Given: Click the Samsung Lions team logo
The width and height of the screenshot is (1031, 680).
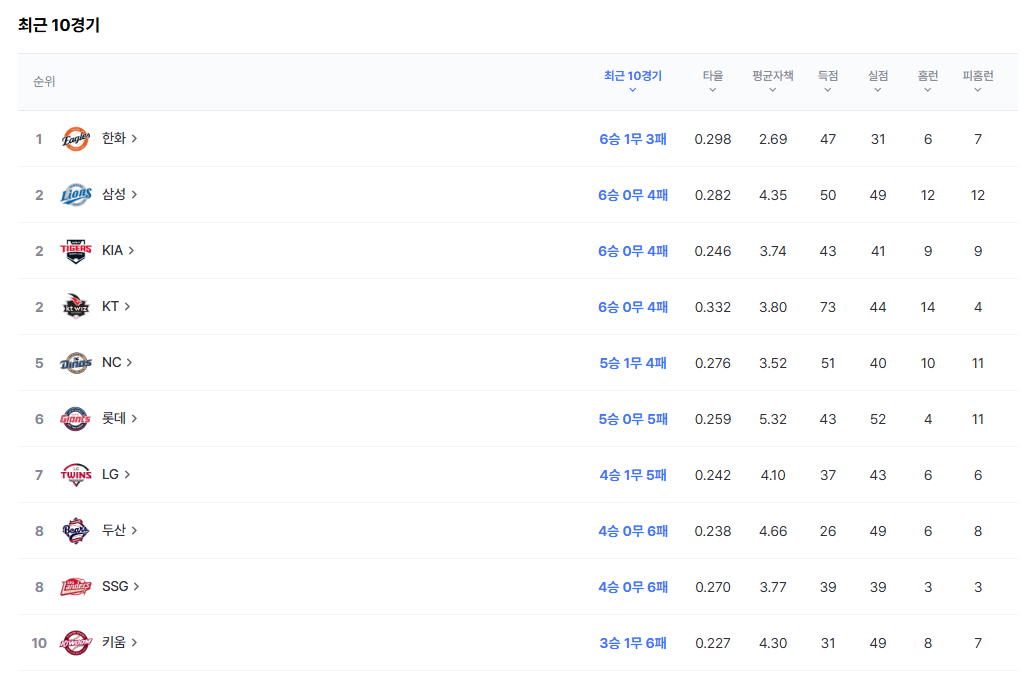Looking at the screenshot, I should point(76,195).
